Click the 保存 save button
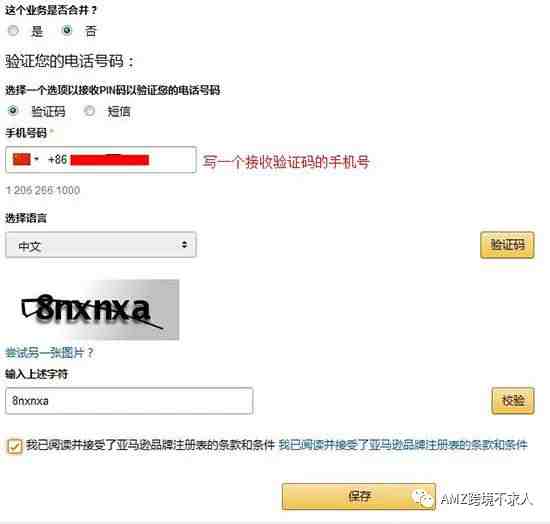This screenshot has height=524, width=550. tap(358, 496)
